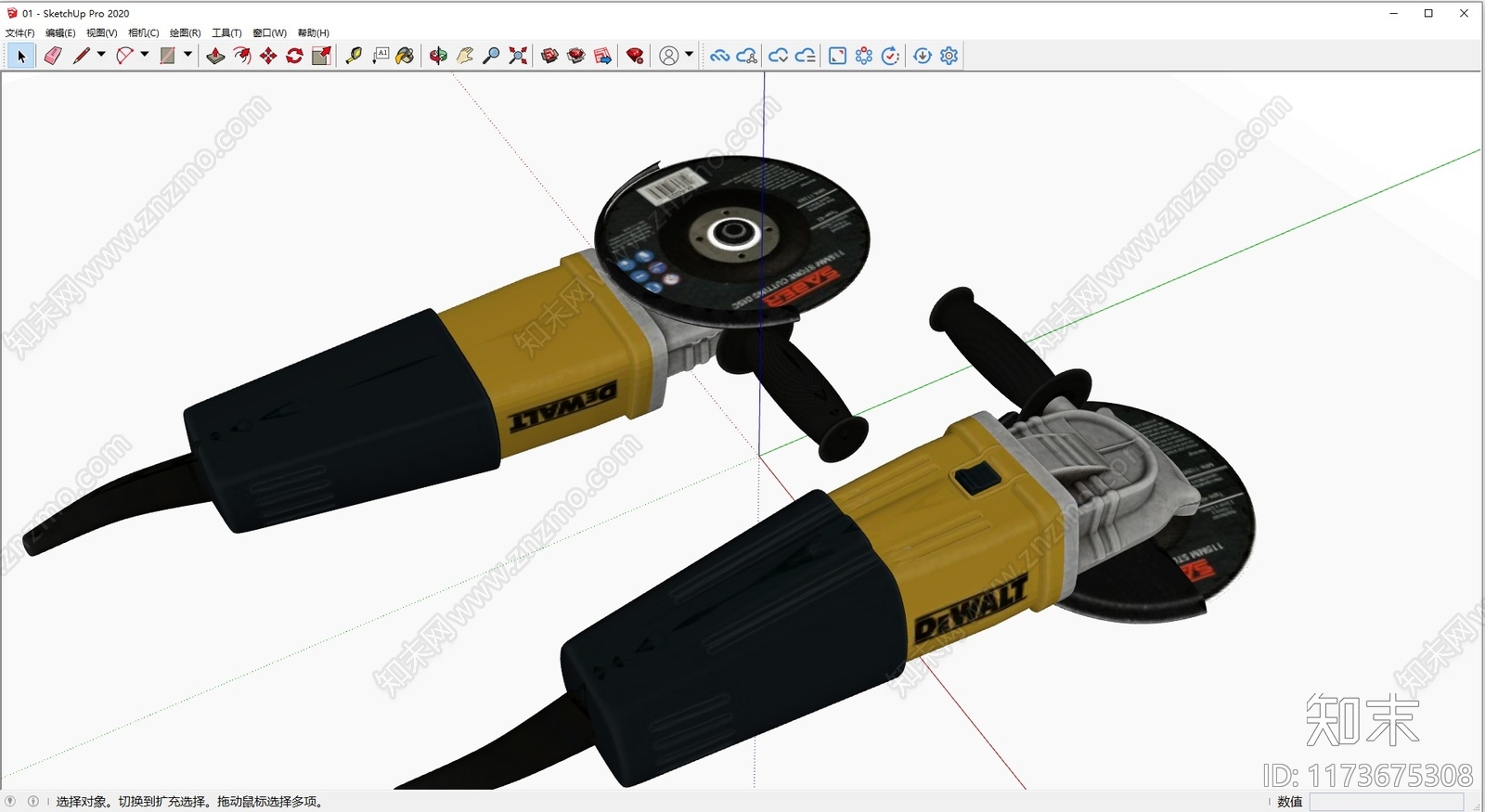Pick the Paint Bucket tool
Screen dimensions: 1485x812
pos(405,57)
